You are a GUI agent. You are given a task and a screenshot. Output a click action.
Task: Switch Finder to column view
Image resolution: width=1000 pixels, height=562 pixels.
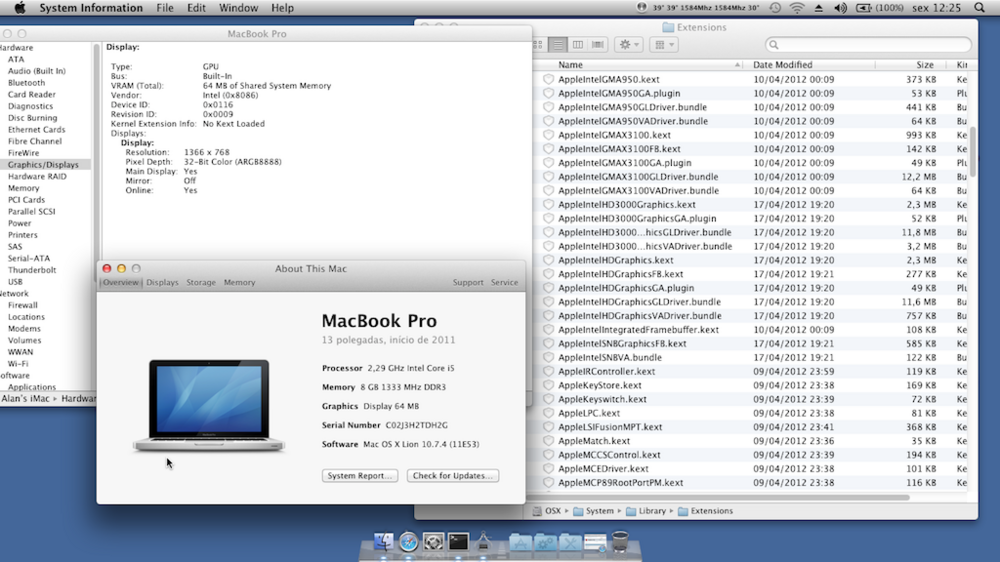[576, 45]
